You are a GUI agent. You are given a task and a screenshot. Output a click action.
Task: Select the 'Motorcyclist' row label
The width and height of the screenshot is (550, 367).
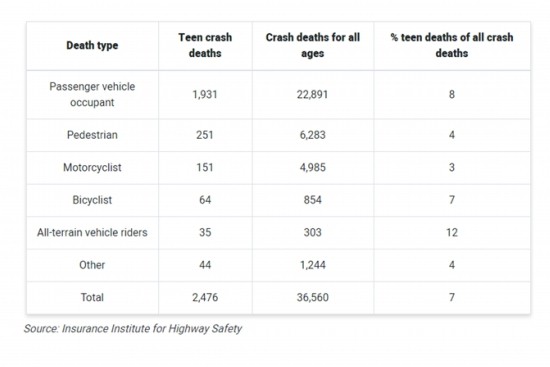click(92, 167)
